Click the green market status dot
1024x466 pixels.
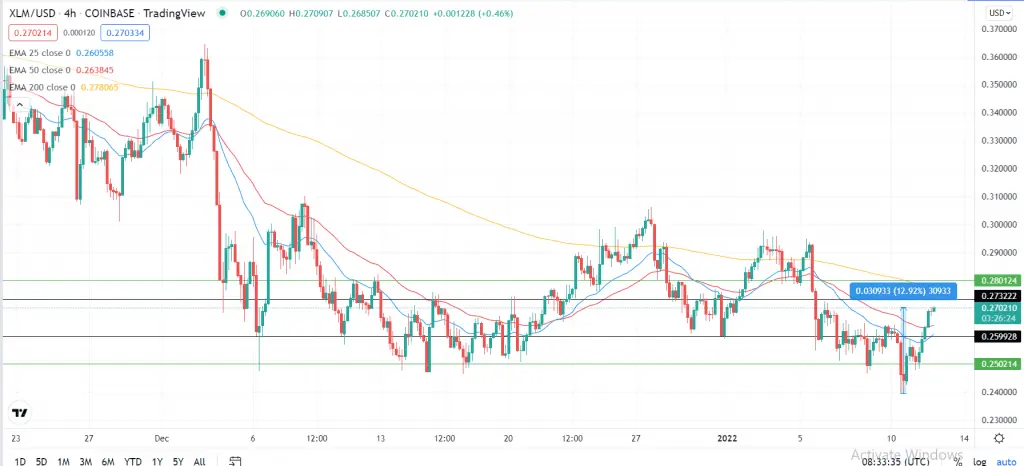pyautogui.click(x=224, y=12)
